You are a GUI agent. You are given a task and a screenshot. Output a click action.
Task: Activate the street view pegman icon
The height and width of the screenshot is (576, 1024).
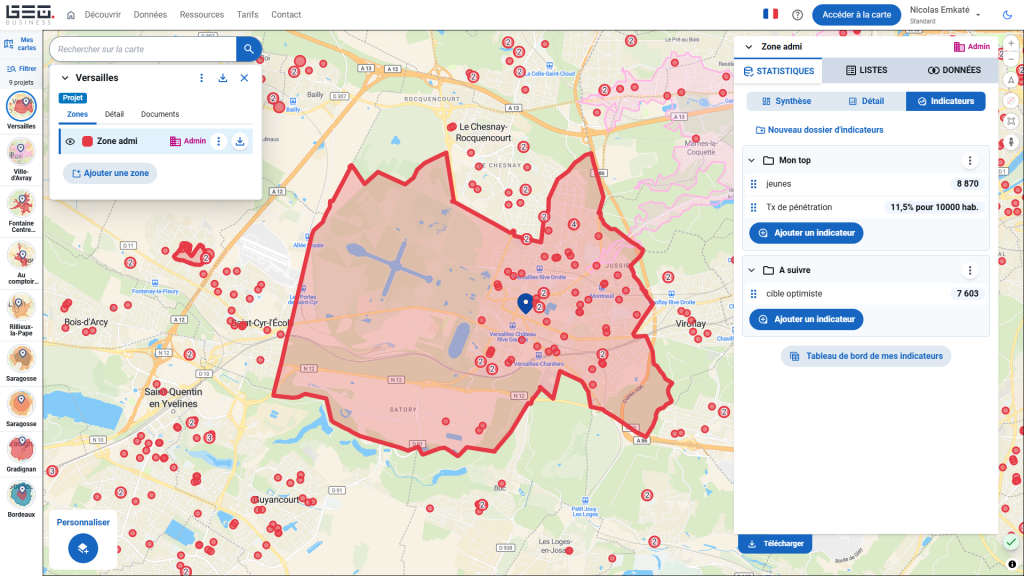coord(1011,141)
